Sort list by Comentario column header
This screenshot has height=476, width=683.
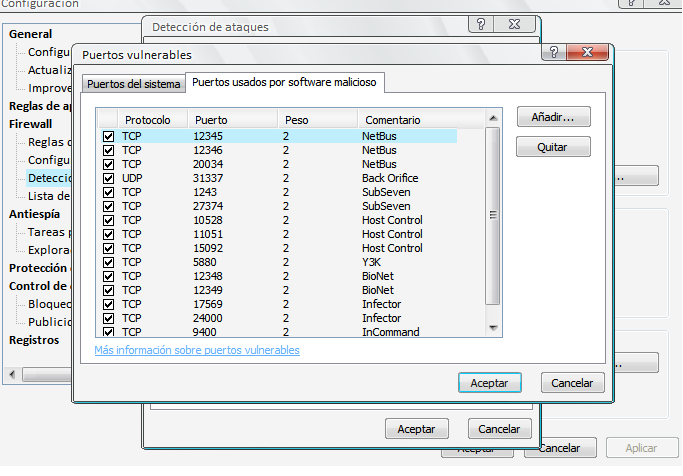coord(421,119)
